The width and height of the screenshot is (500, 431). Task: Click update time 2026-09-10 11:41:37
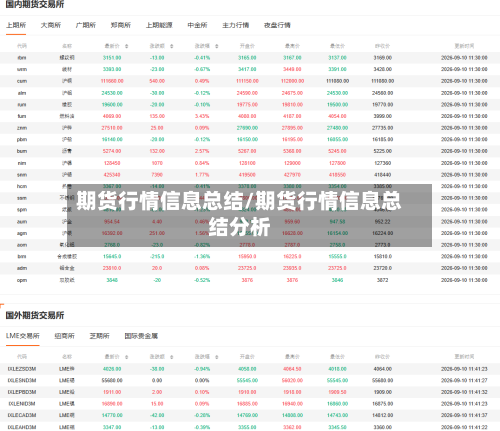pos(464,415)
